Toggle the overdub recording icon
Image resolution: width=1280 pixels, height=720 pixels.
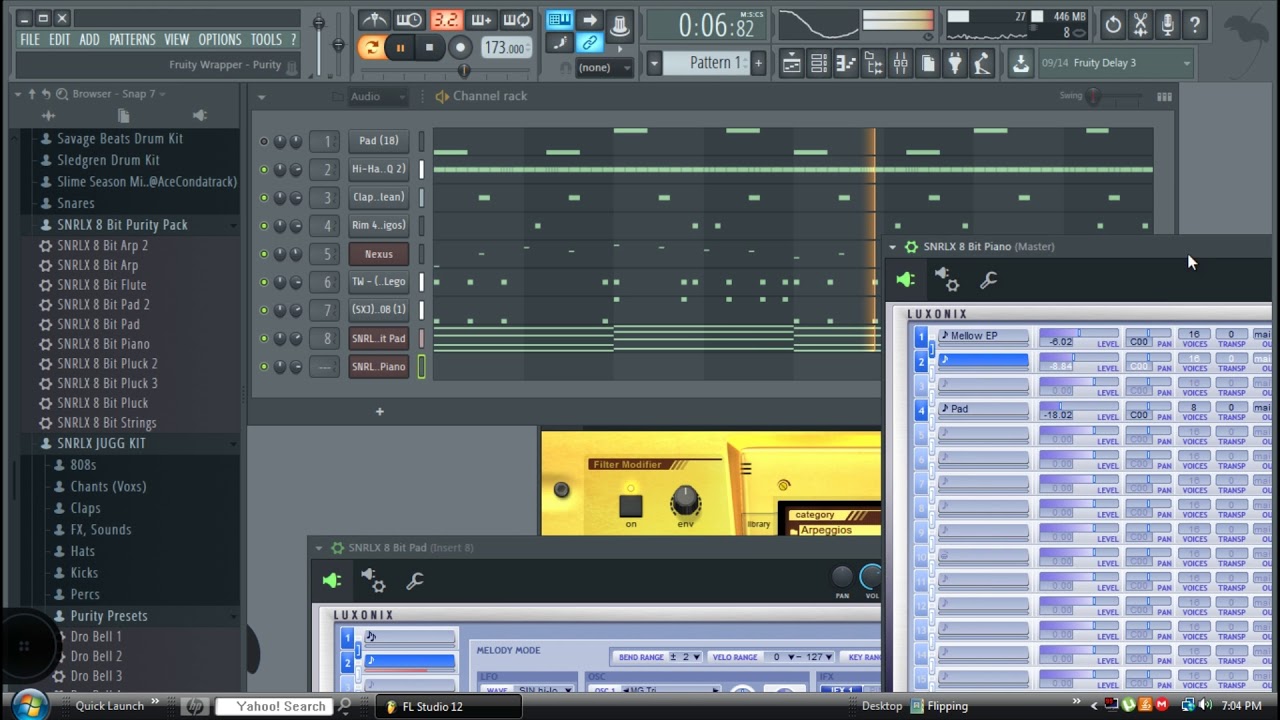click(x=481, y=20)
